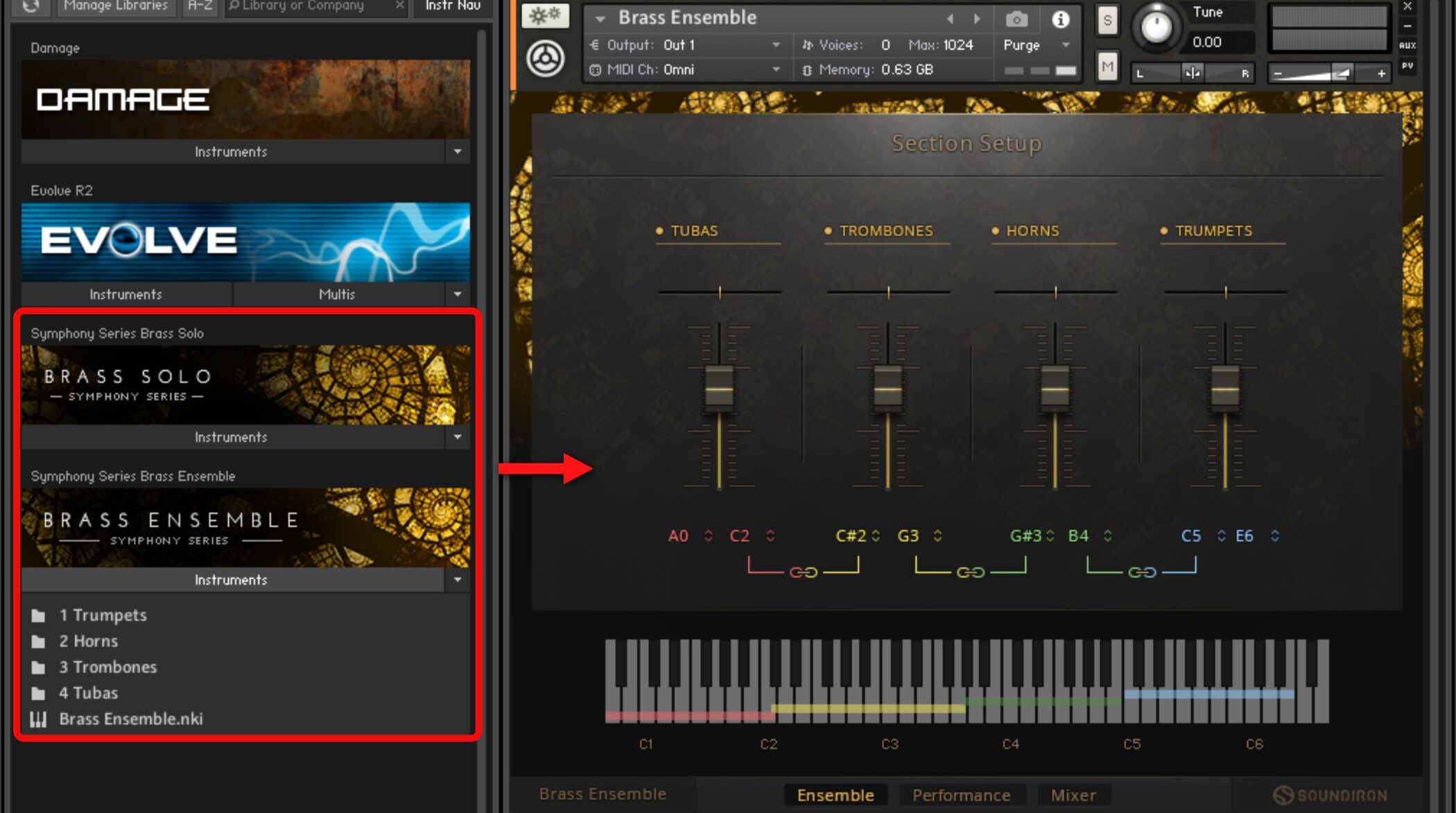Click the Trumpets pan slider
1456x813 pixels.
1225,292
